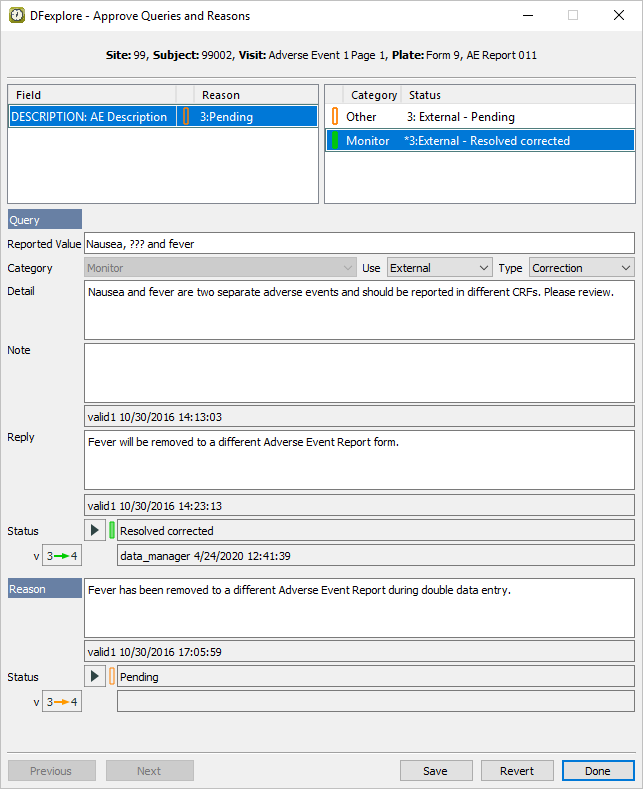Click the Done button
Screen dimensions: 643x789
(x=597, y=771)
